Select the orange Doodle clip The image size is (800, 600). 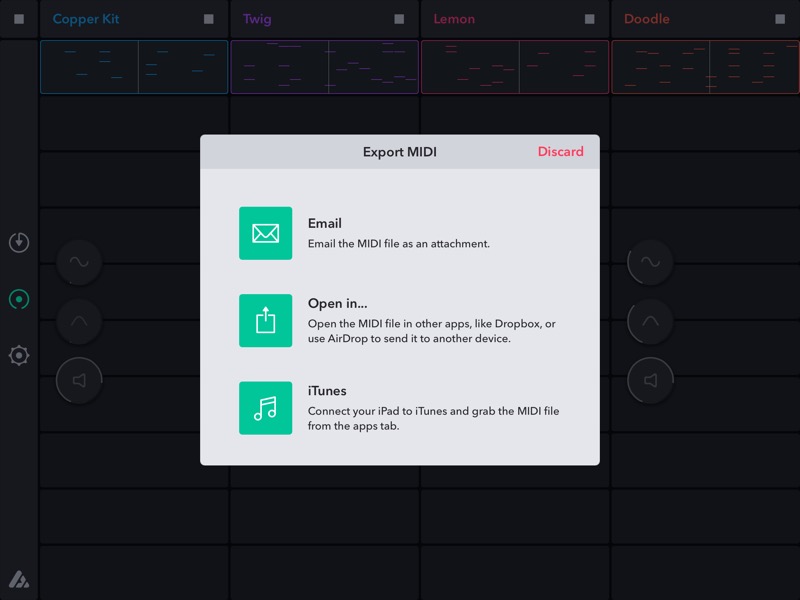(706, 67)
